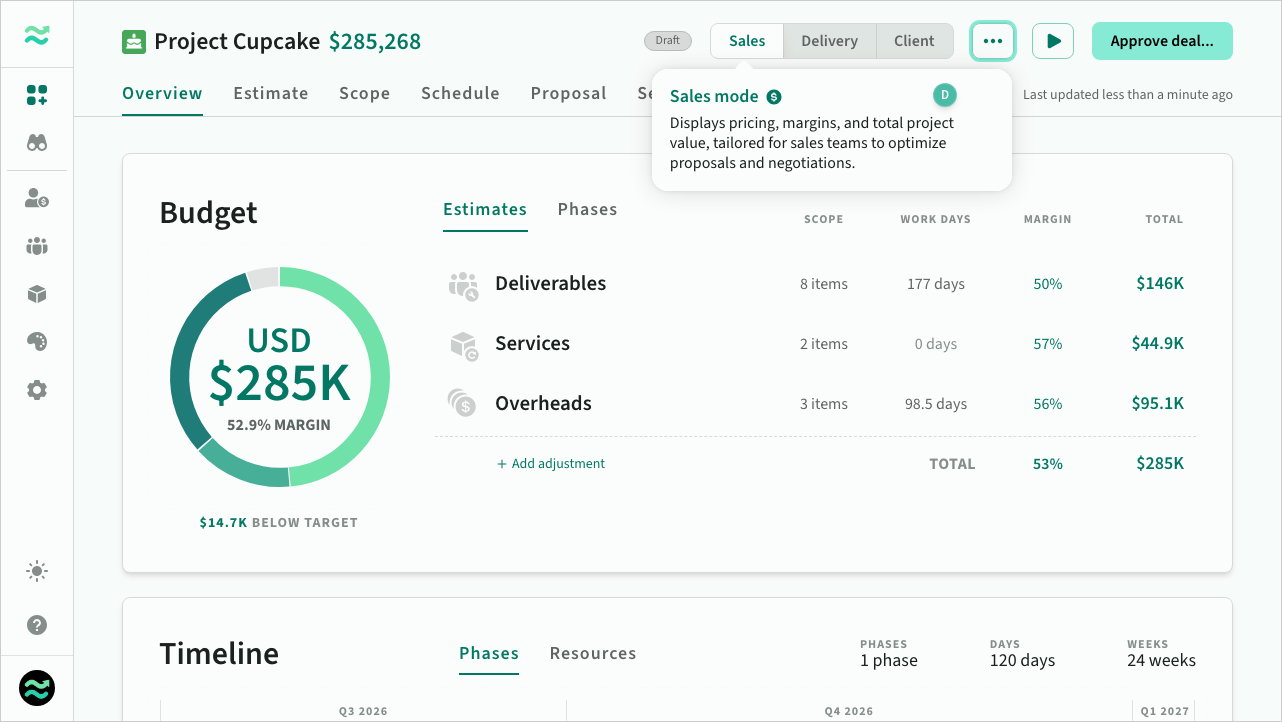The width and height of the screenshot is (1282, 722).
Task: Show budget Phases view
Action: tap(587, 209)
